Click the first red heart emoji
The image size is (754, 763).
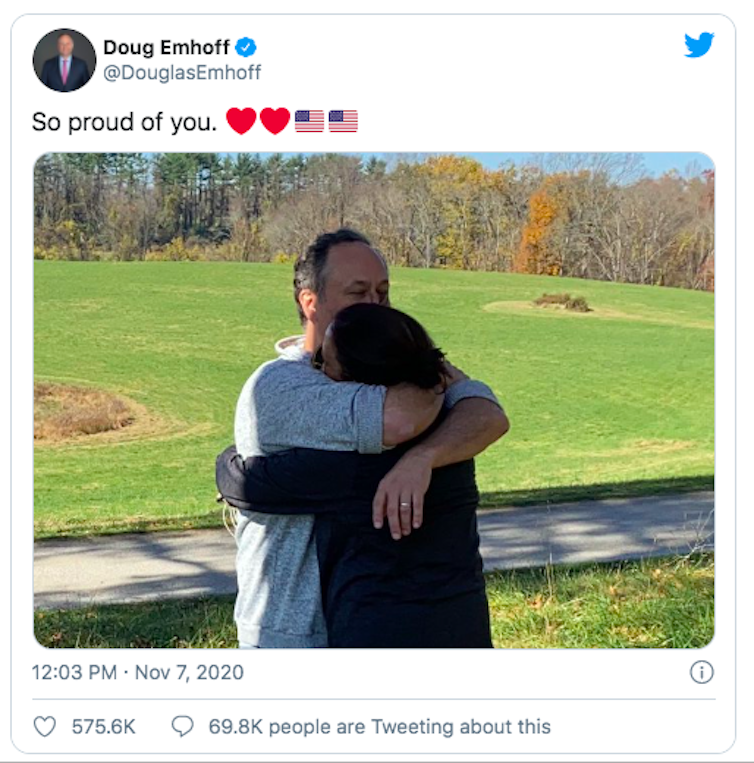point(241,121)
